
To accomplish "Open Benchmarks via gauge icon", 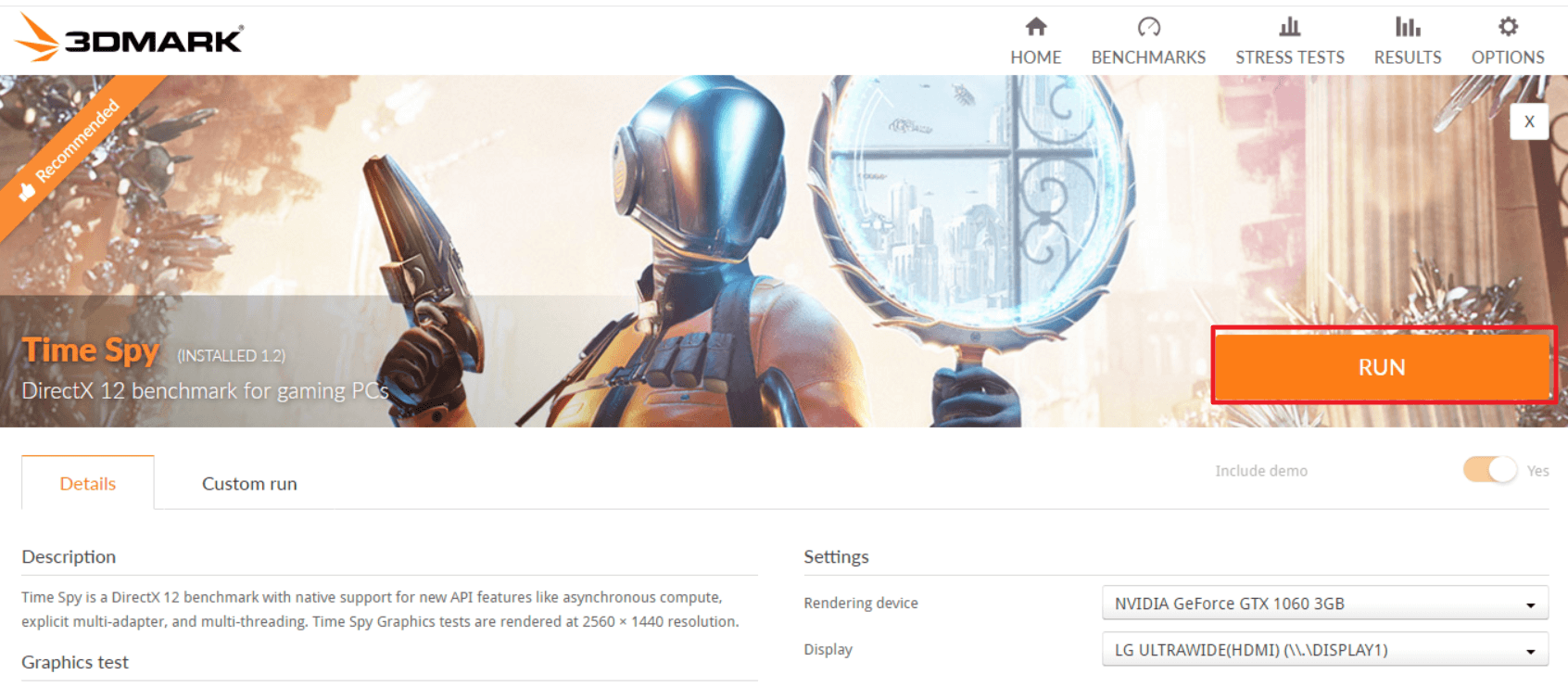I will pyautogui.click(x=1148, y=26).
